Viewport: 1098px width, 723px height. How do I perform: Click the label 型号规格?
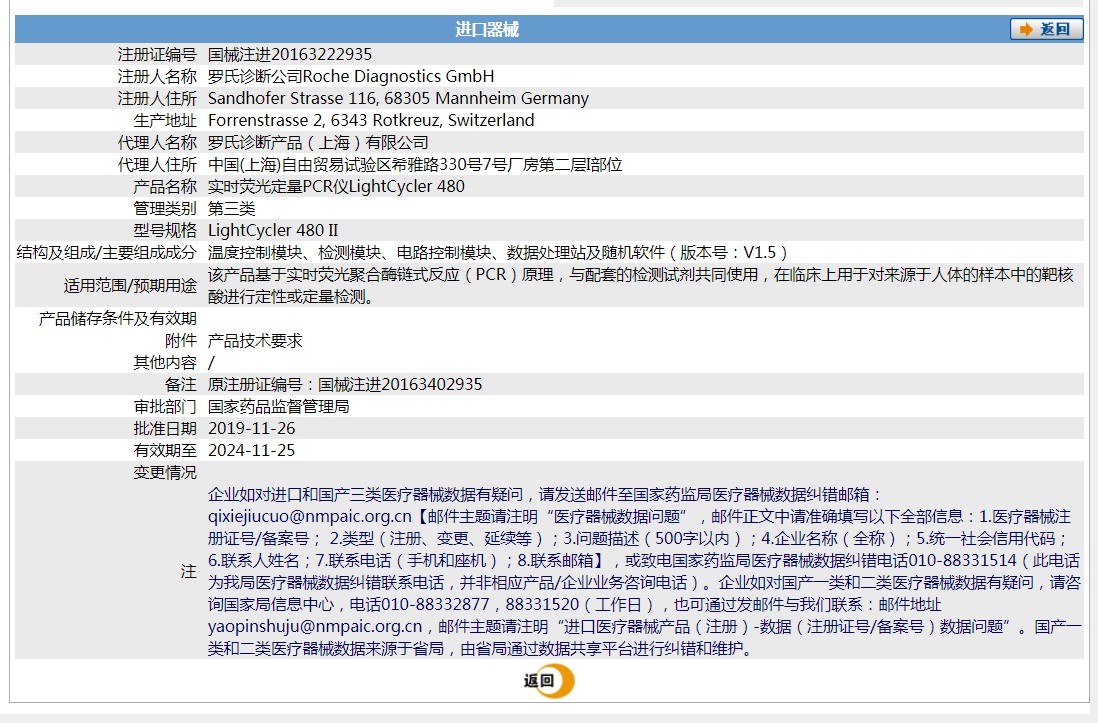click(165, 230)
